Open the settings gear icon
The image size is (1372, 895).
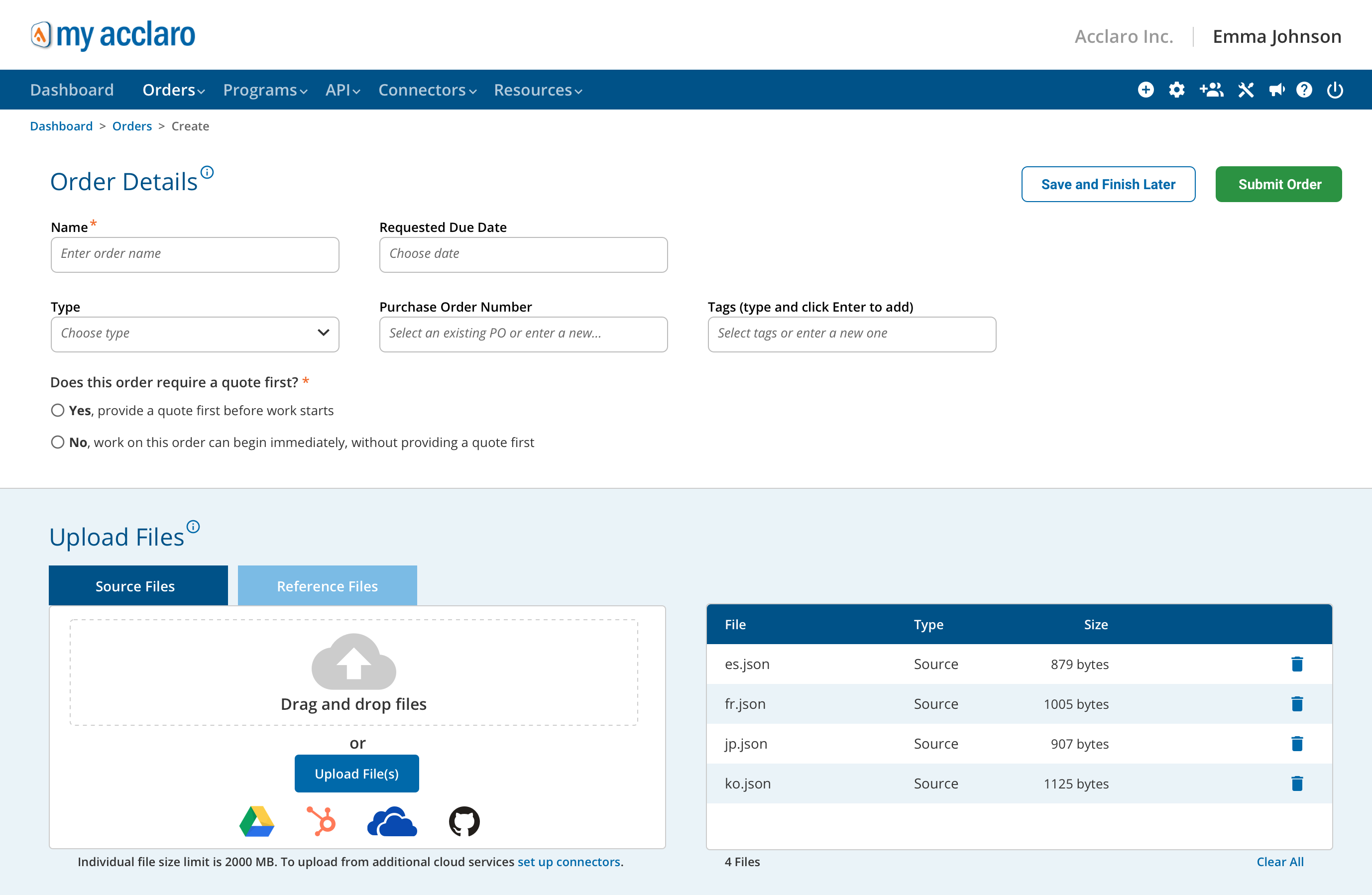[1178, 90]
